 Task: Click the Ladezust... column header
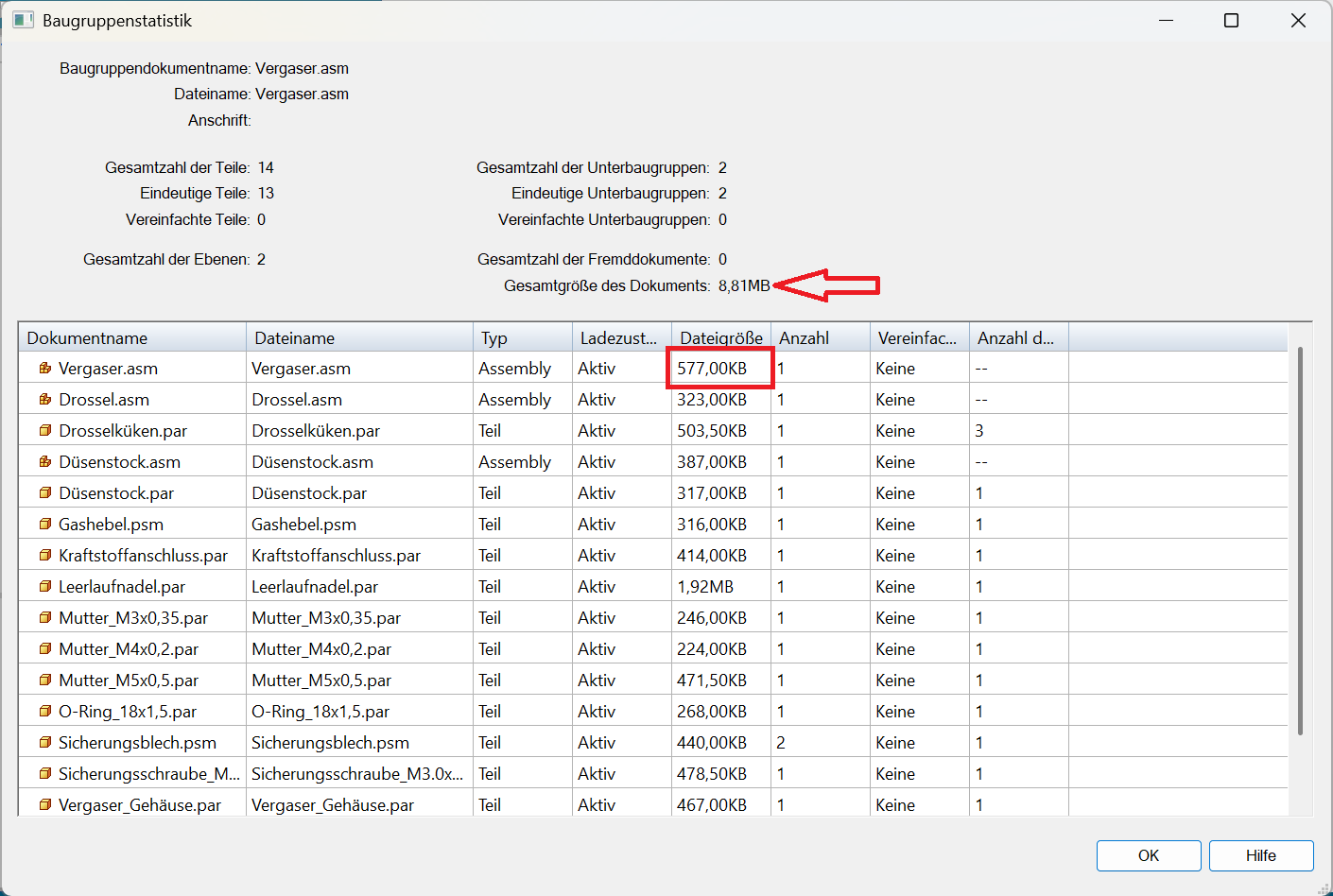coord(619,338)
